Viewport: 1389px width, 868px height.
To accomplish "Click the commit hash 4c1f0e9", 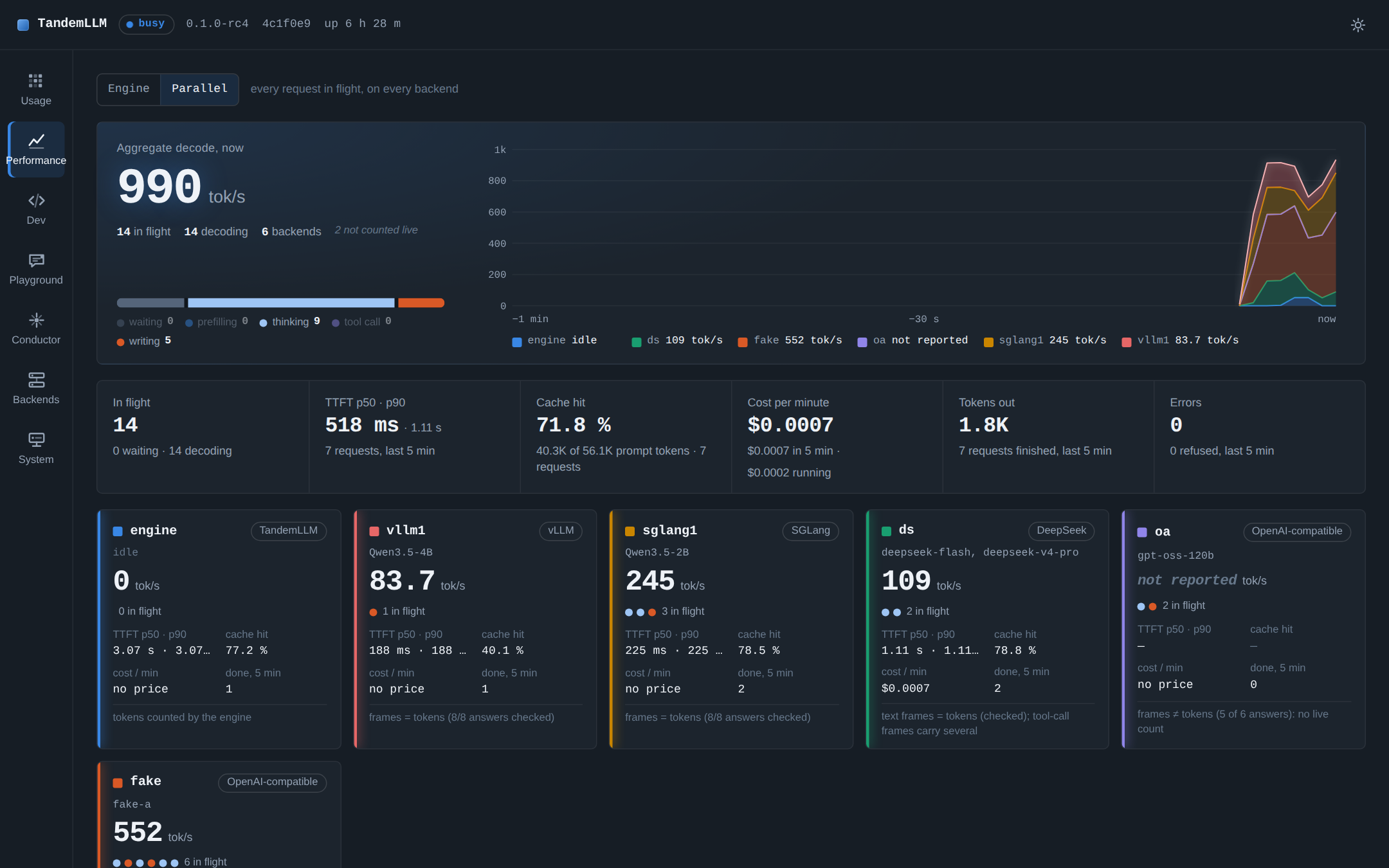I will 286,24.
